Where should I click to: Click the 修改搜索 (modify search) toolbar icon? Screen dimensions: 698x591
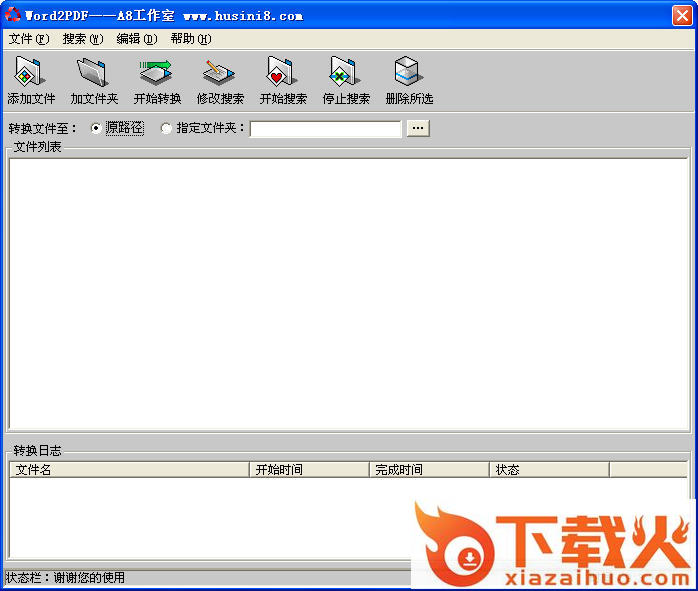point(219,71)
